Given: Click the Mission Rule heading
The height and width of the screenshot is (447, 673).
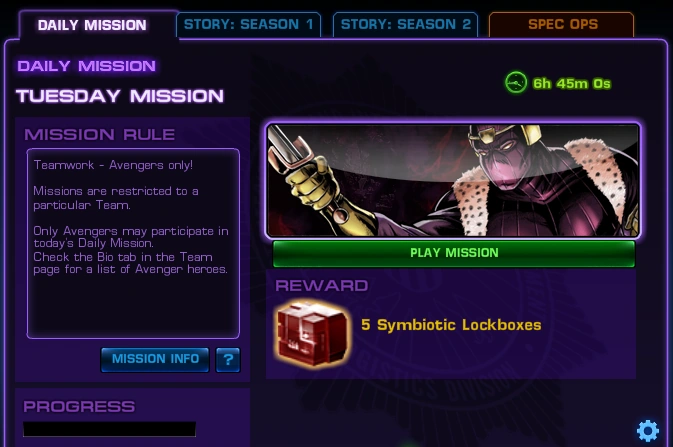Looking at the screenshot, I should coord(100,135).
